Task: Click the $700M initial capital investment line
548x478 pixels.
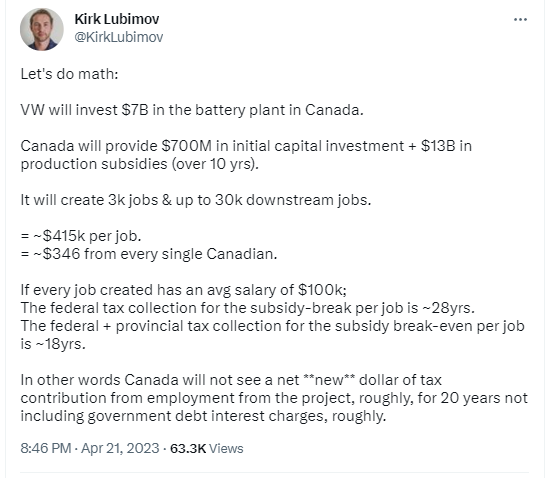Action: (x=246, y=146)
